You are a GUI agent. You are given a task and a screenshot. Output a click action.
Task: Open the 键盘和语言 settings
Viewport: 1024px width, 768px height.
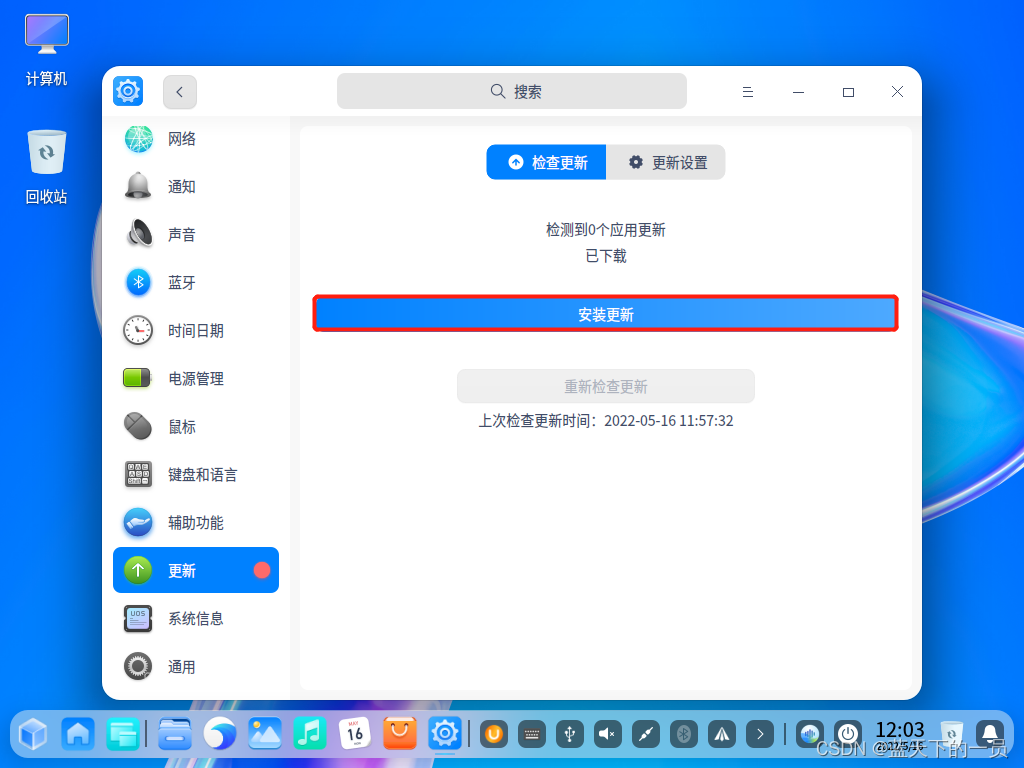tap(195, 474)
